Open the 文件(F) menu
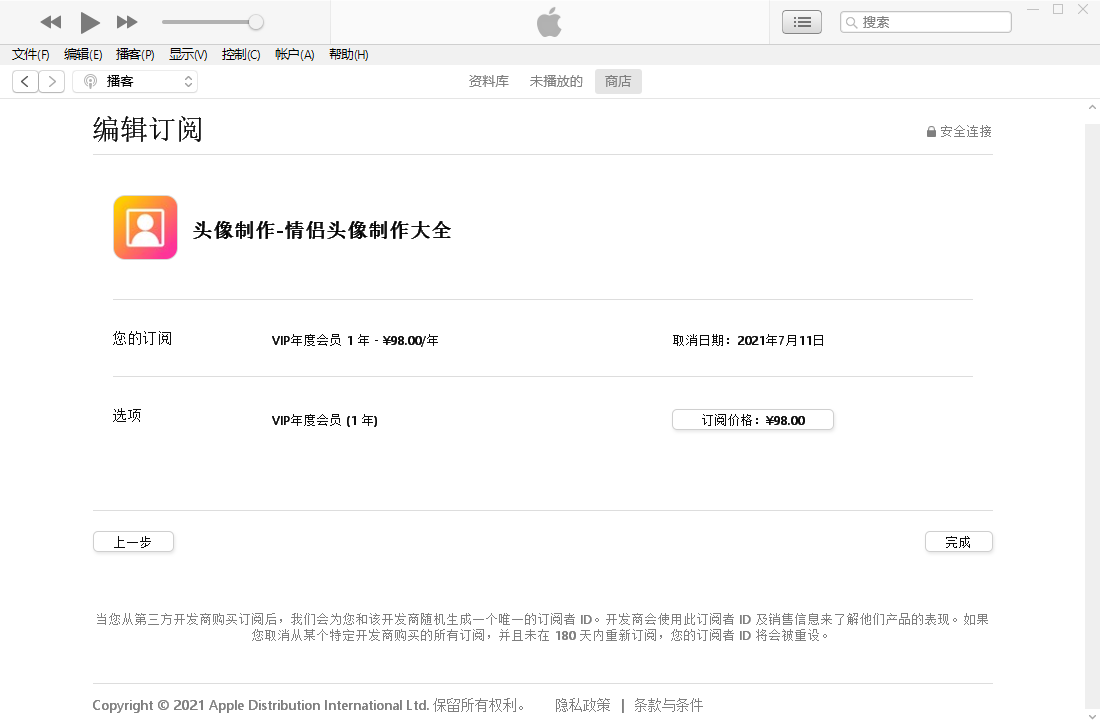1100x725 pixels. (x=31, y=55)
